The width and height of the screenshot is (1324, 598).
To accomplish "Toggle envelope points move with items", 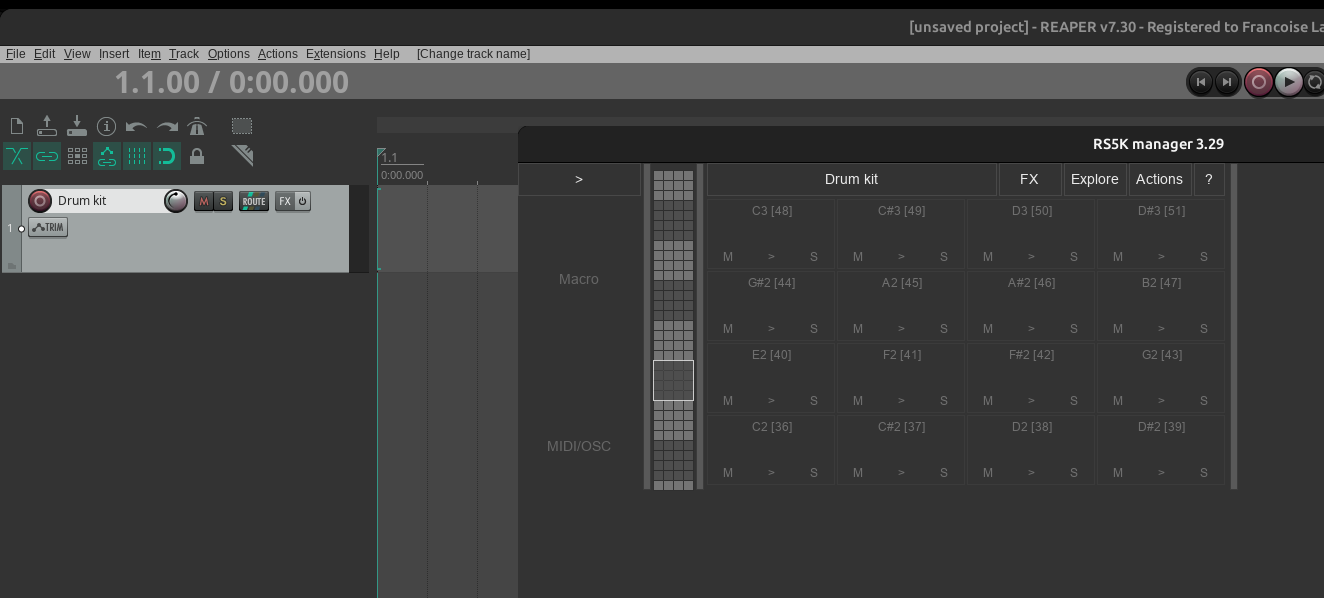I will pyautogui.click(x=107, y=156).
